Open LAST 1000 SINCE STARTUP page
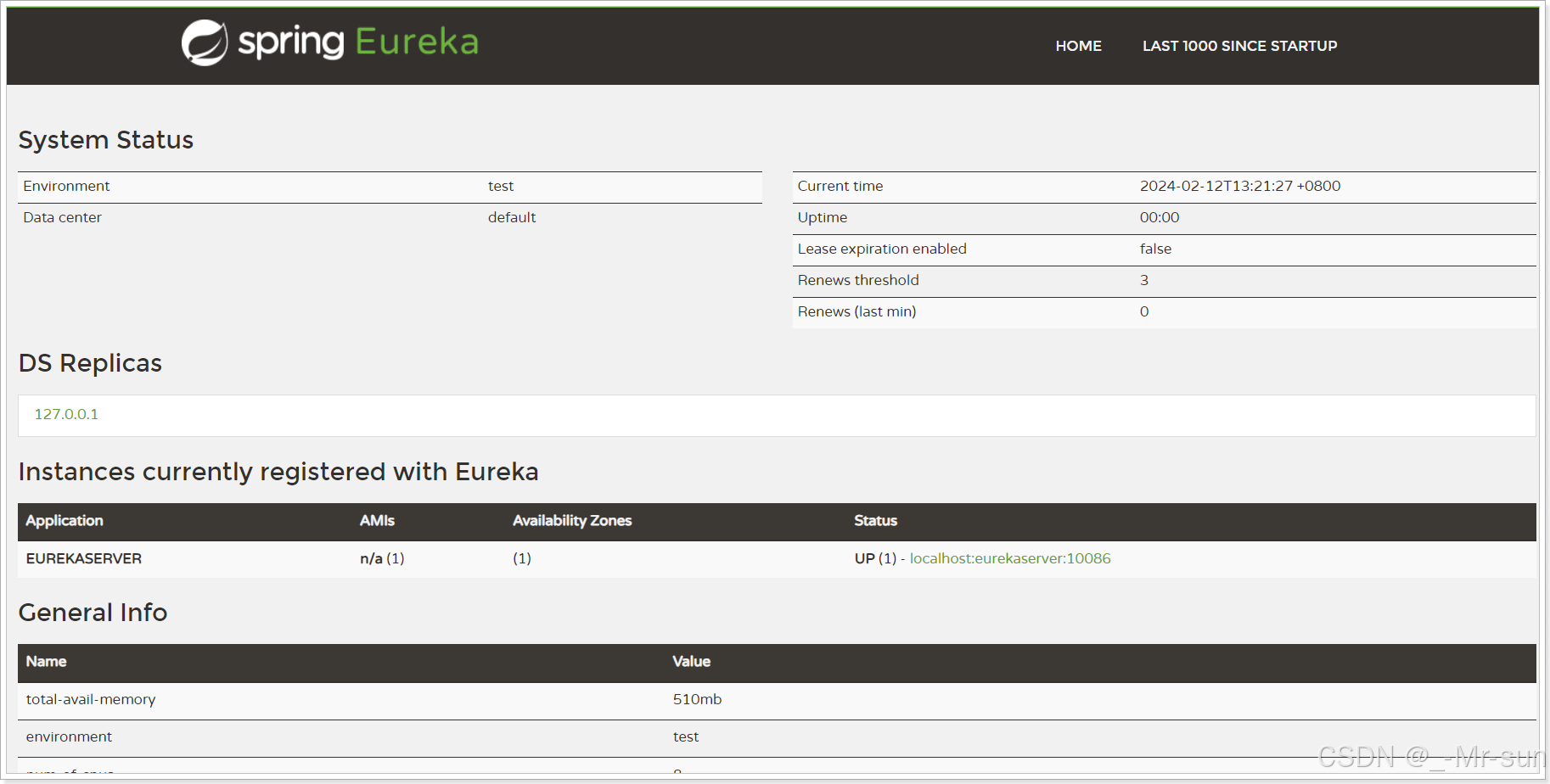Screen dimensions: 1550x784 [1239, 46]
